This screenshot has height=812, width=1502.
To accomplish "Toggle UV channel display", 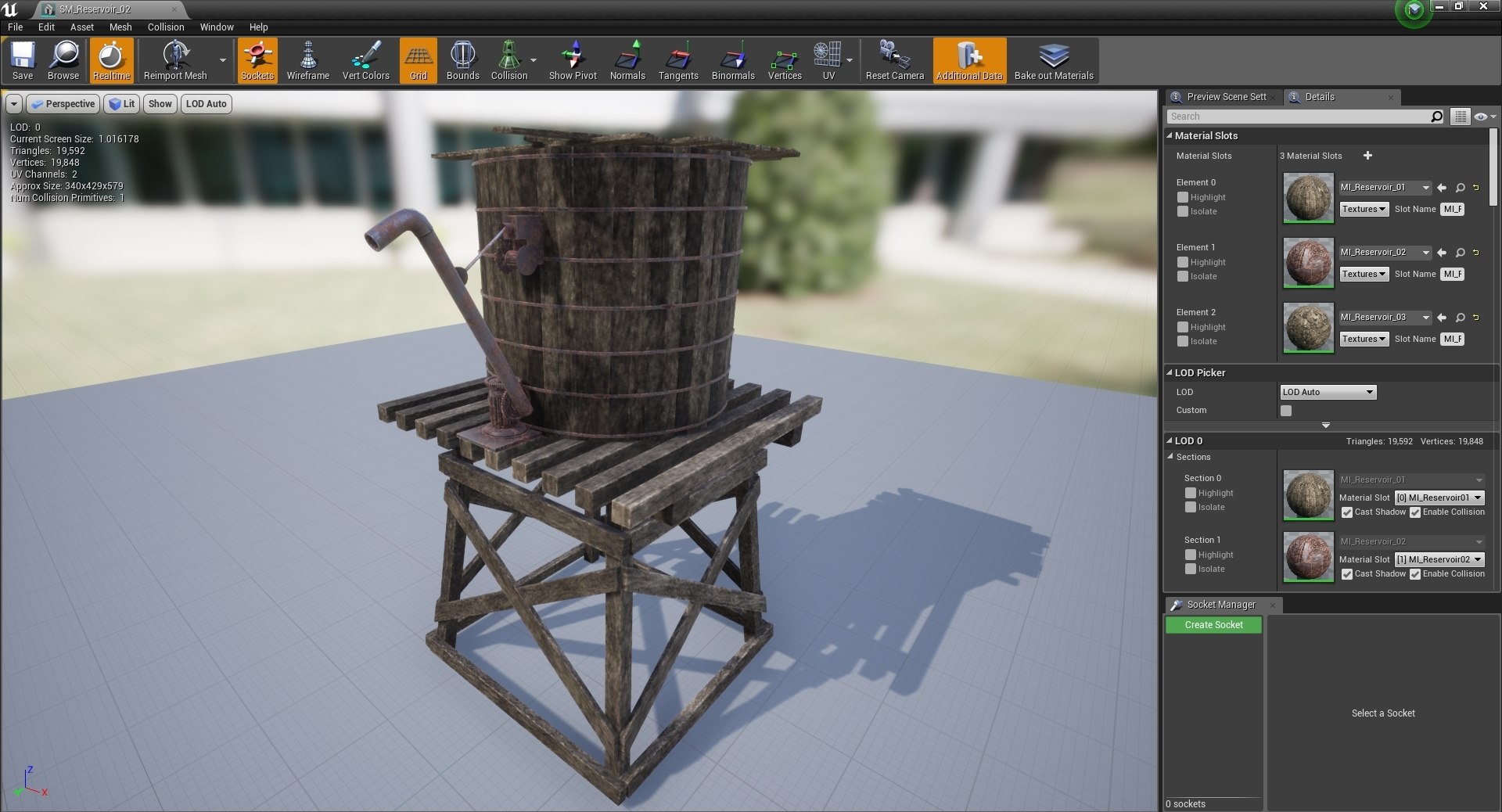I will click(828, 60).
